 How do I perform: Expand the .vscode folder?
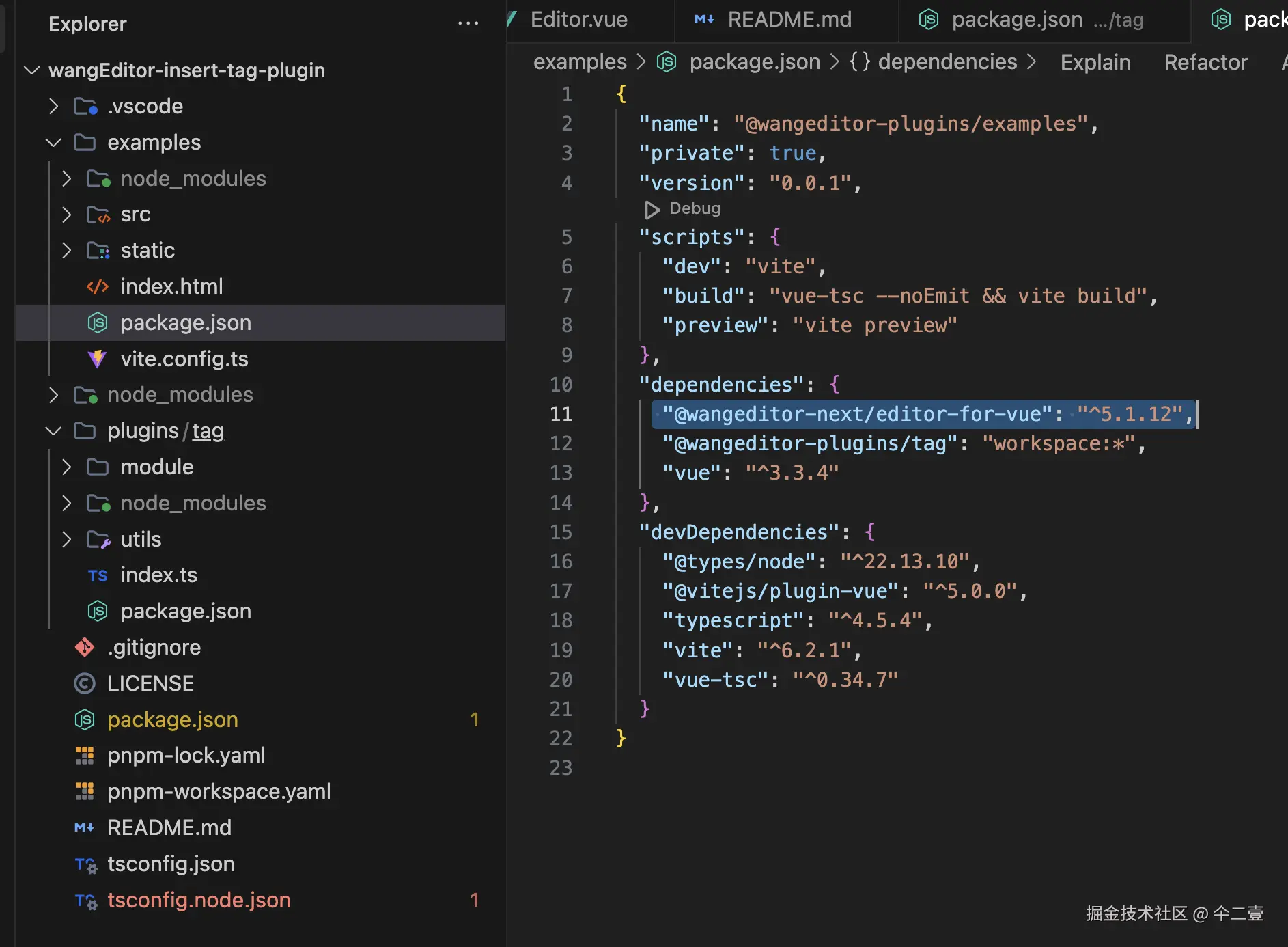[54, 107]
